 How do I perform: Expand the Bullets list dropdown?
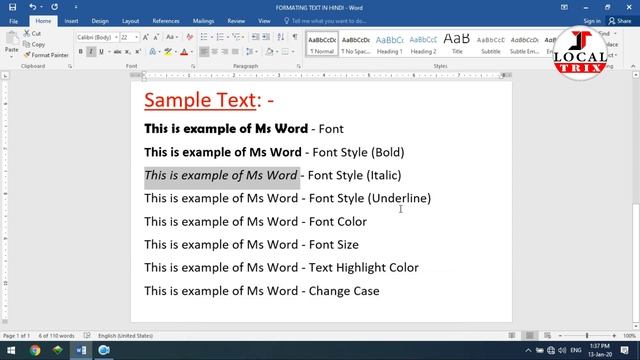tap(212, 38)
